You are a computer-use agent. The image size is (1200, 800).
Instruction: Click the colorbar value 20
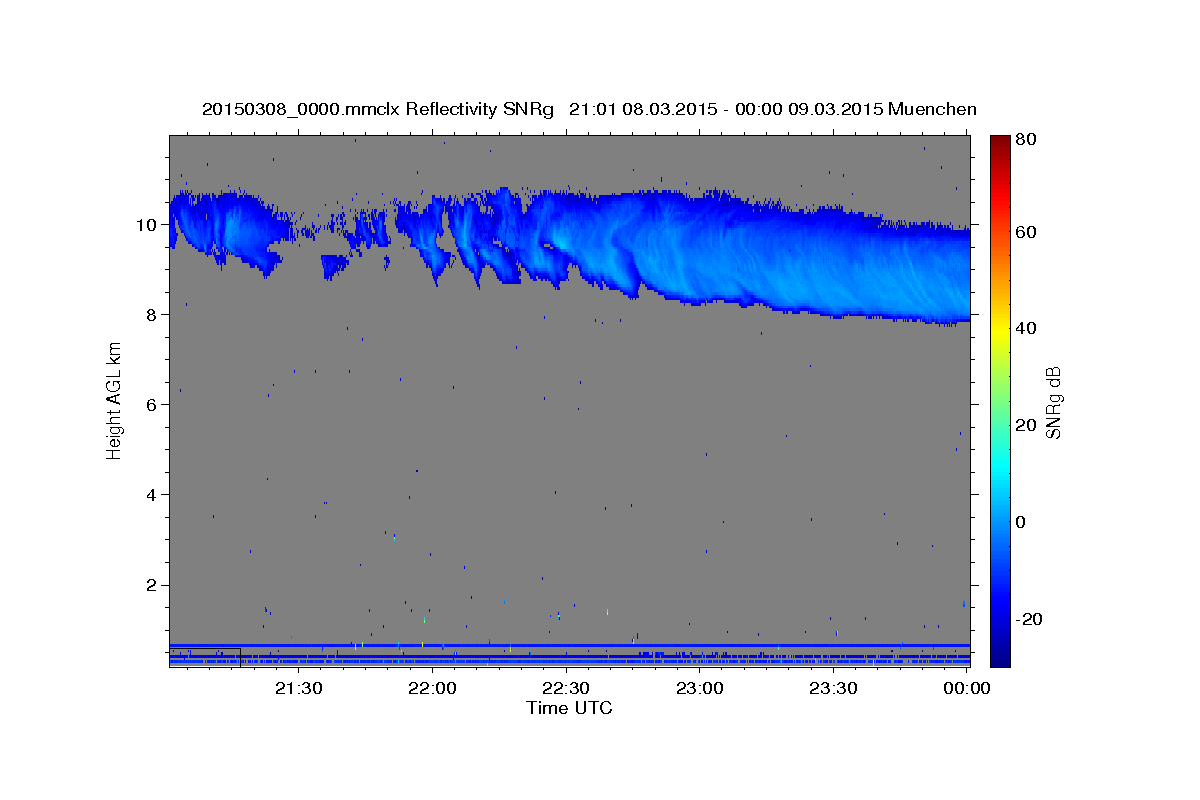click(x=1025, y=425)
